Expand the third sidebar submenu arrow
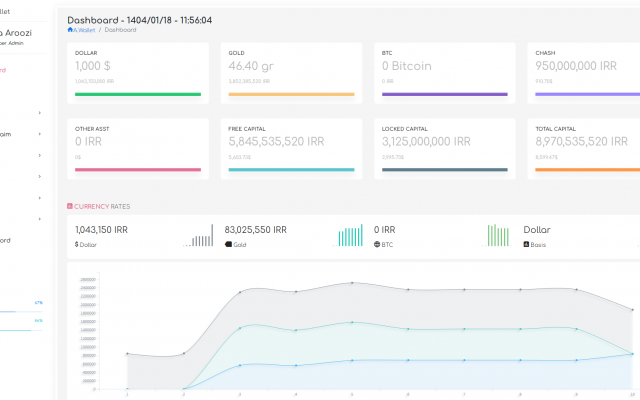Viewport: 640px width, 400px height. tap(39, 155)
